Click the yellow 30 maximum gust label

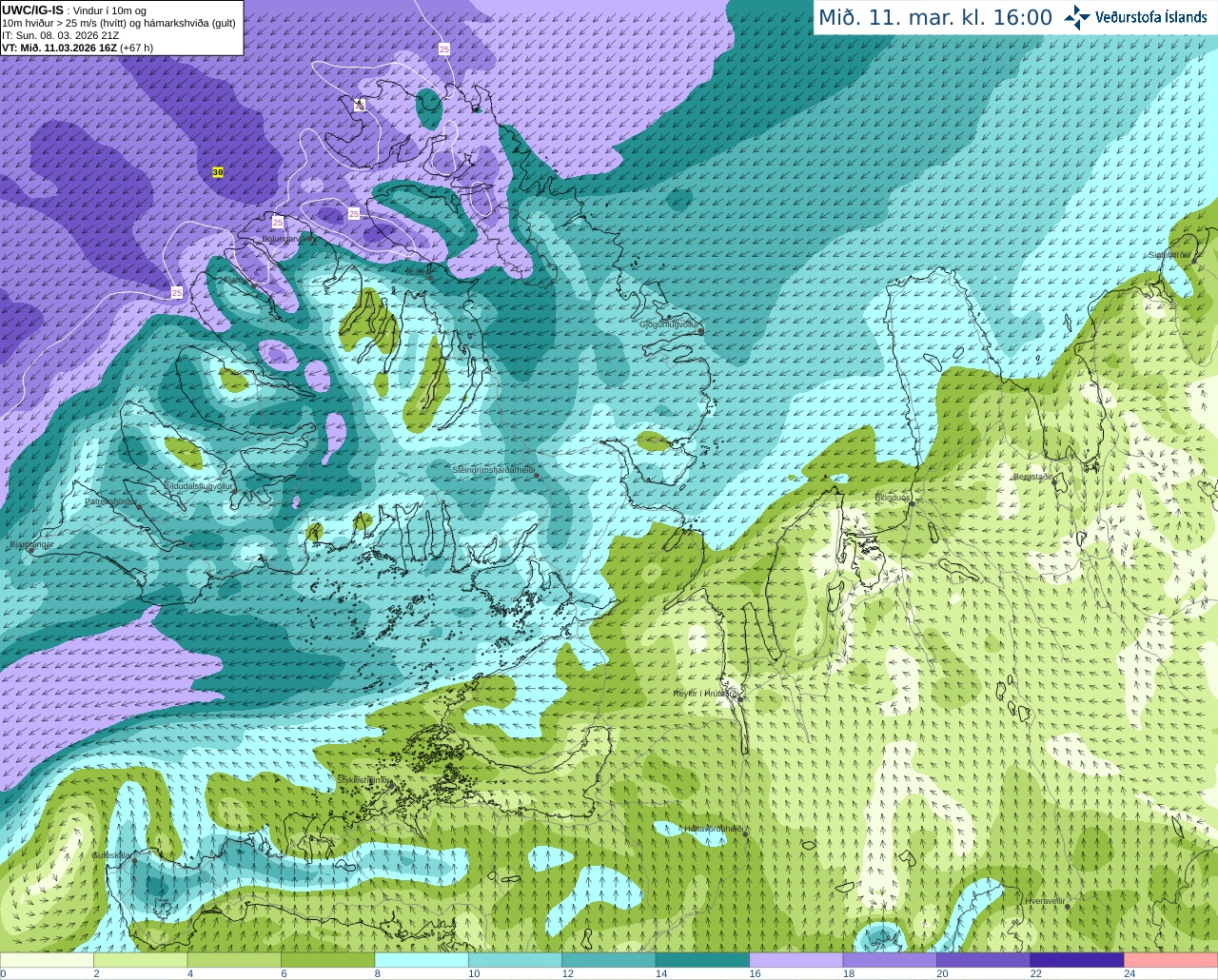218,172
